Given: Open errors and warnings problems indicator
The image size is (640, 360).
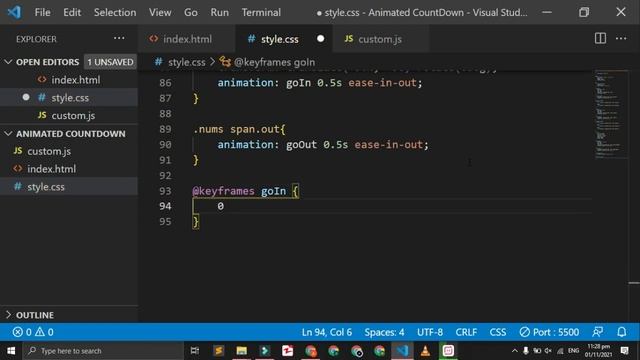Looking at the screenshot, I should [x=33, y=332].
